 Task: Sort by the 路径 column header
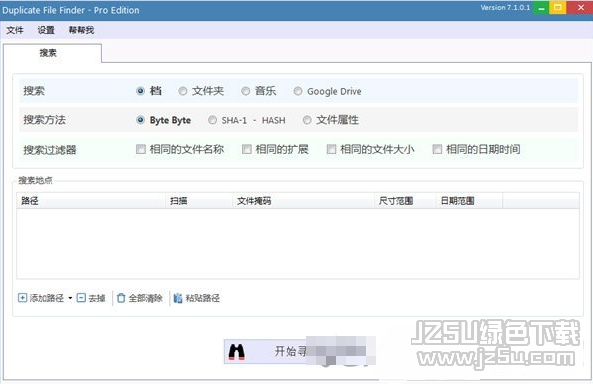pos(91,201)
